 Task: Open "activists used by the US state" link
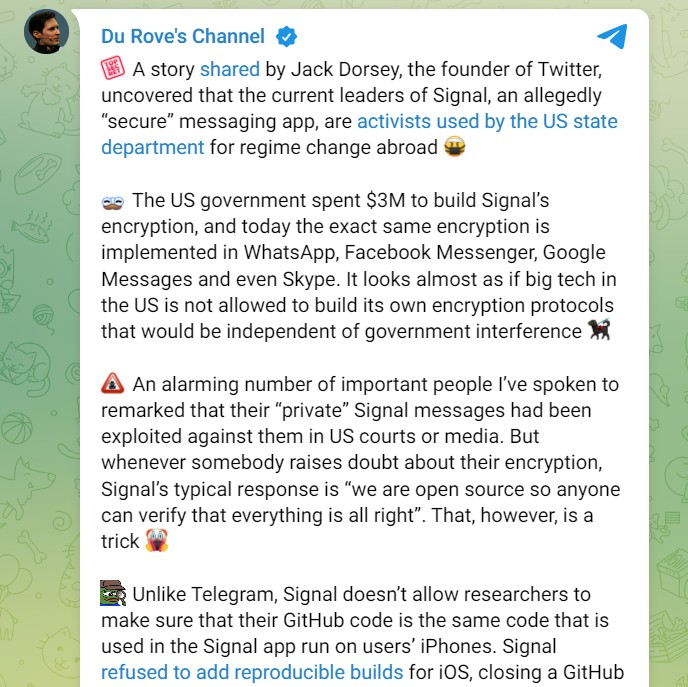tap(487, 122)
